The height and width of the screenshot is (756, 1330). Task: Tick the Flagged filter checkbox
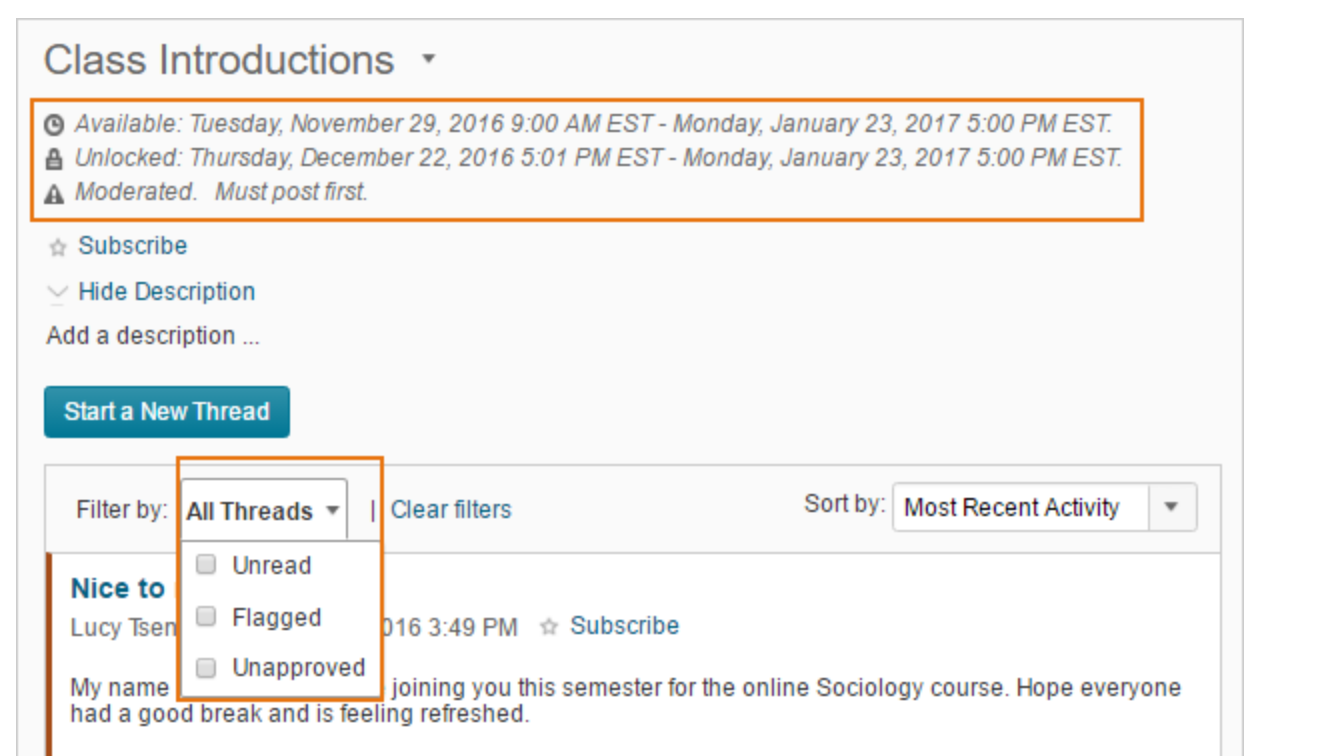pyautogui.click(x=206, y=617)
